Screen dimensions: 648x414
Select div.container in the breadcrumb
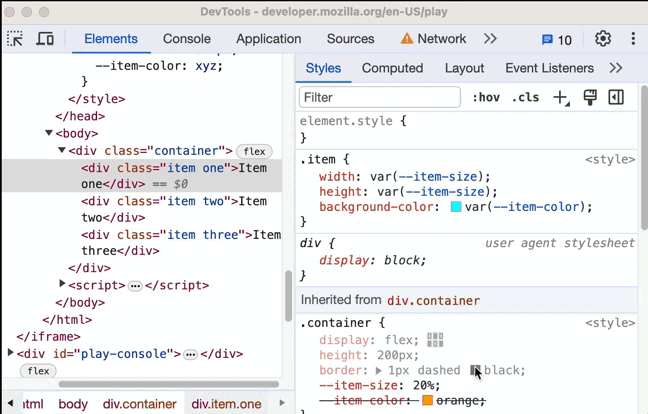(140, 404)
